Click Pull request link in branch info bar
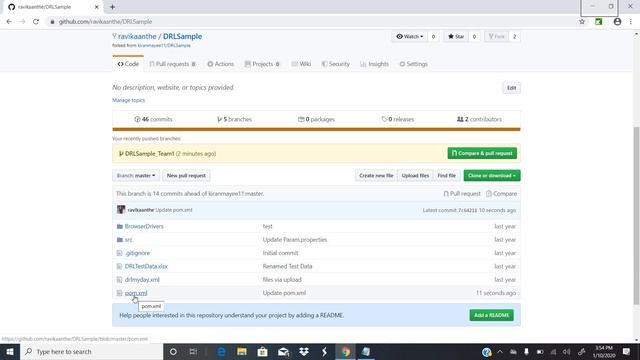 462,193
